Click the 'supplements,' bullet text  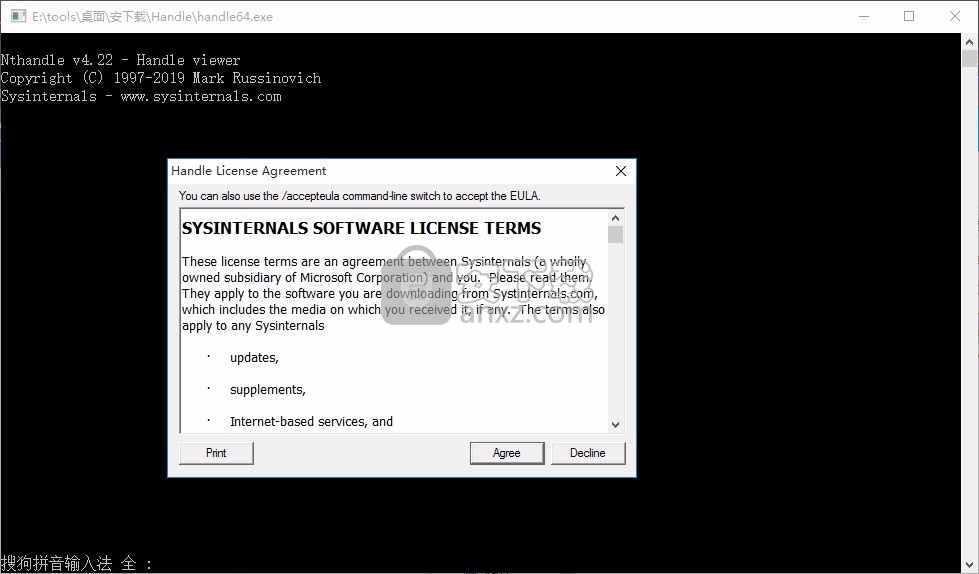click(268, 390)
